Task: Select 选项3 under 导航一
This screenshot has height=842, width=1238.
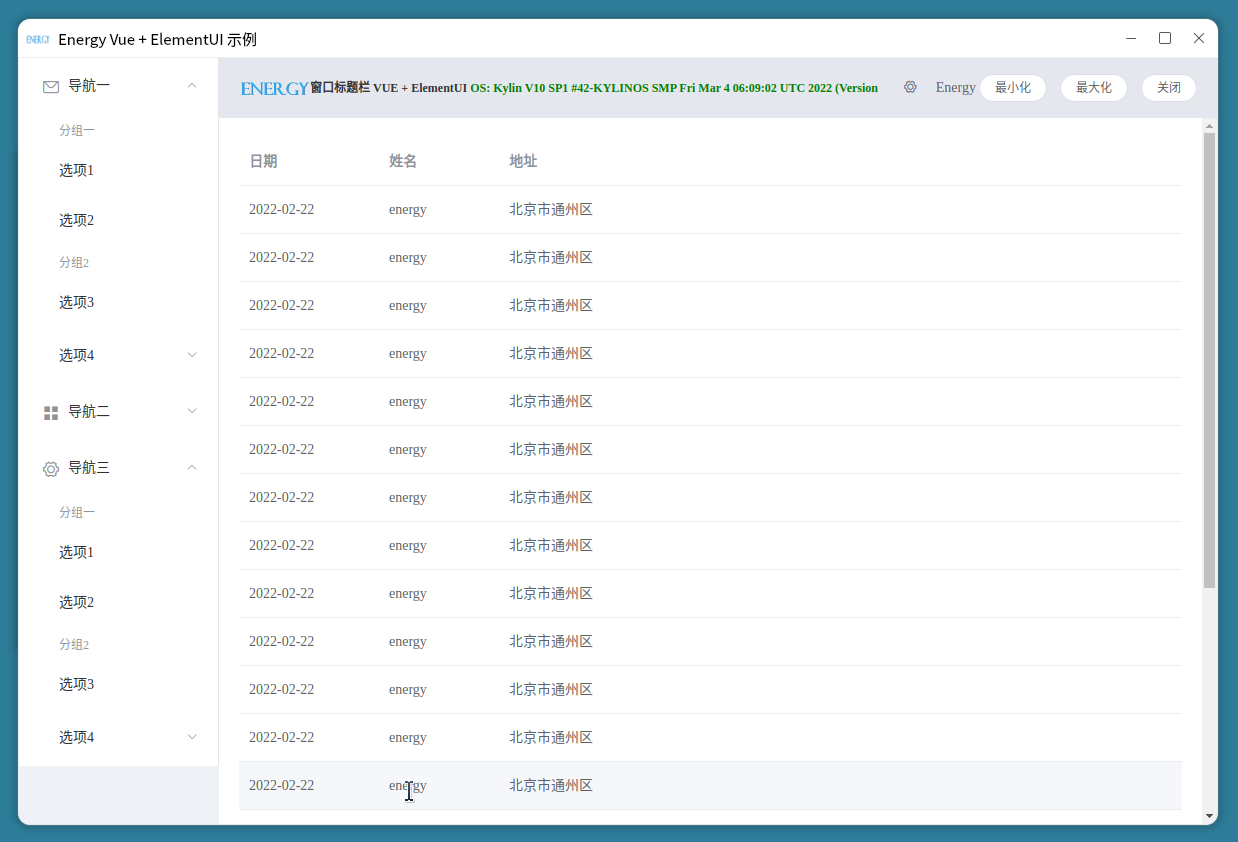Action: pos(76,302)
